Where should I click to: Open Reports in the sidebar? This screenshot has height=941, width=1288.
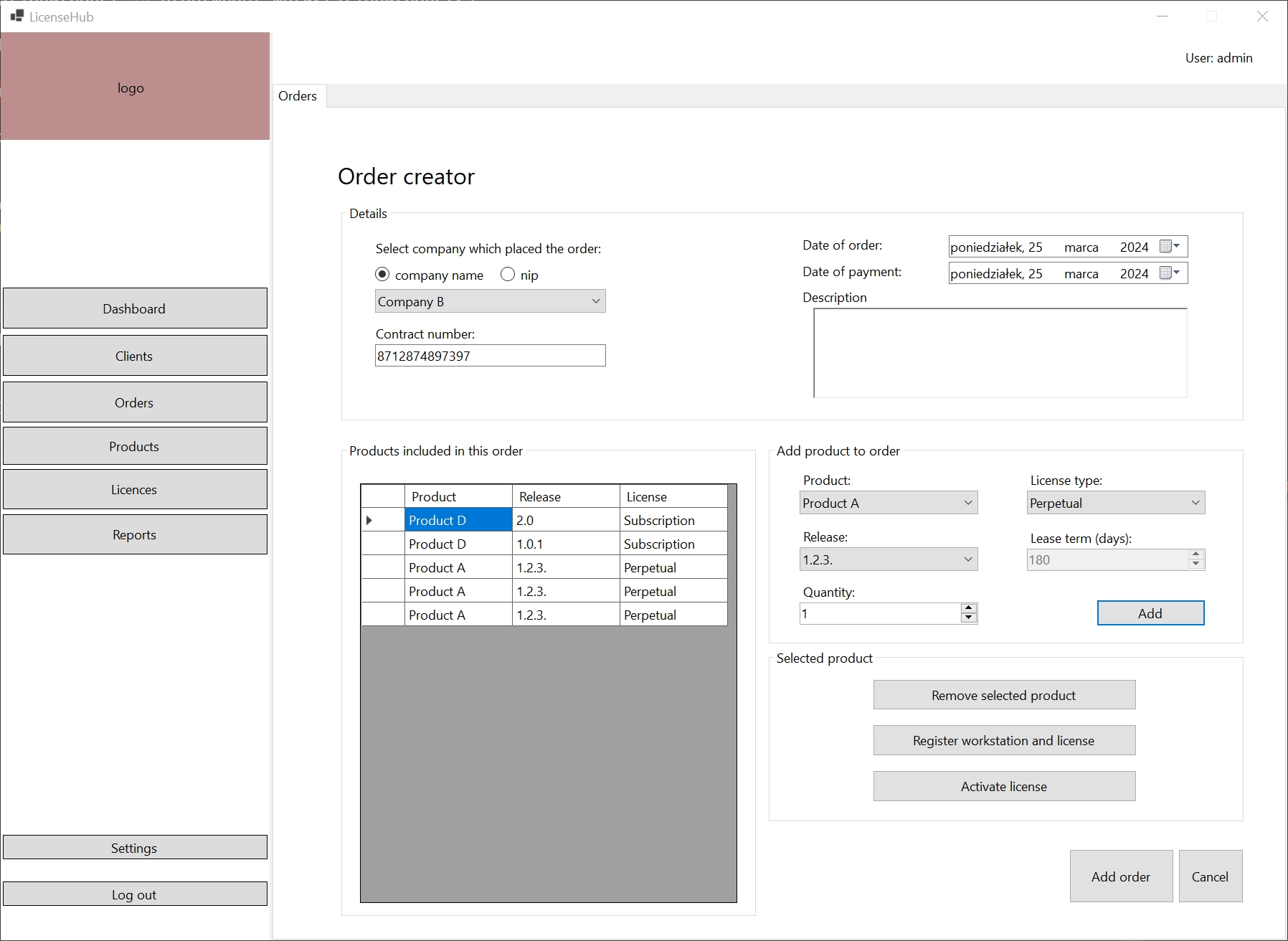tap(135, 534)
